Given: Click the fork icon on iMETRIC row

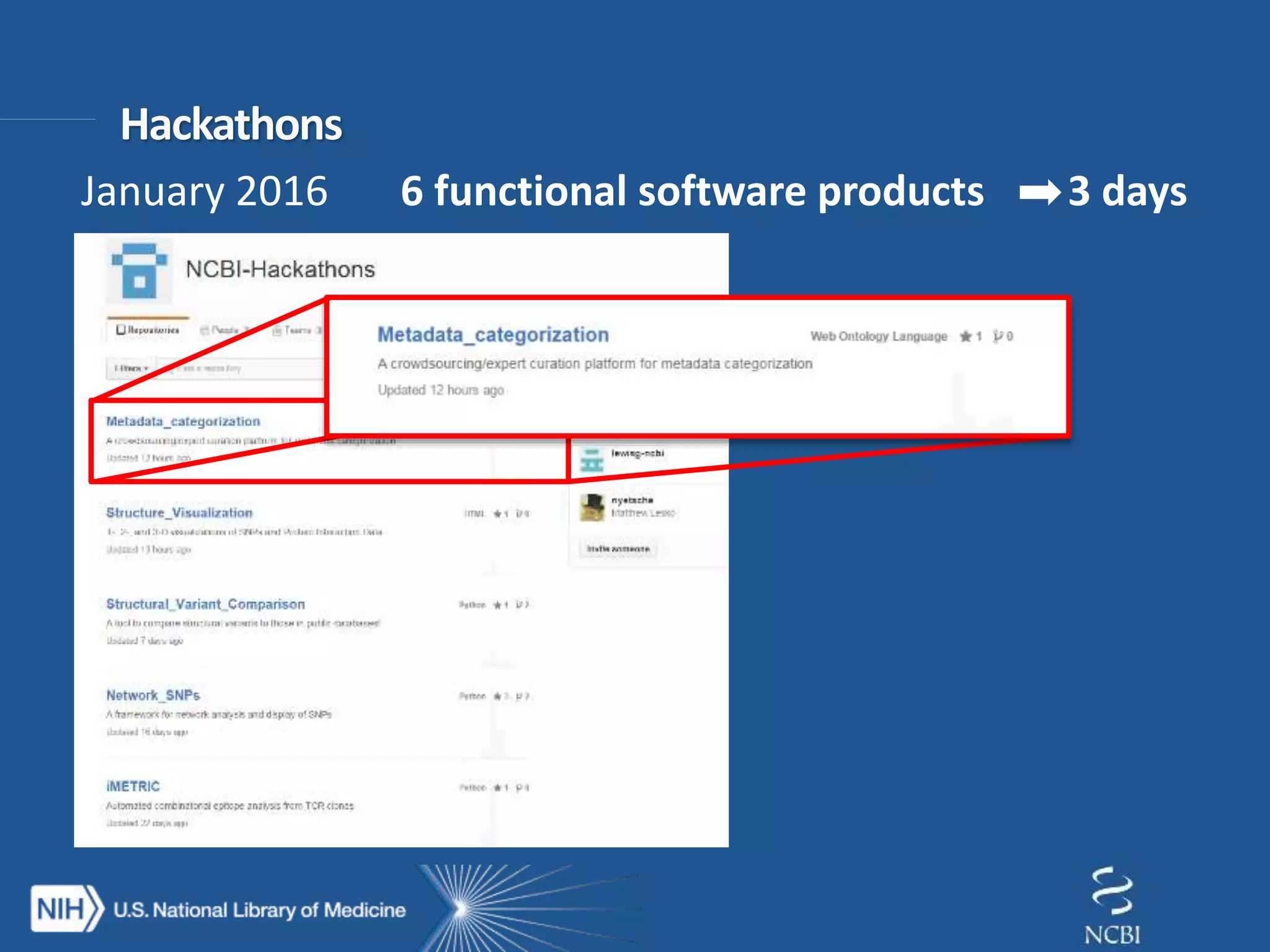Looking at the screenshot, I should [x=519, y=788].
